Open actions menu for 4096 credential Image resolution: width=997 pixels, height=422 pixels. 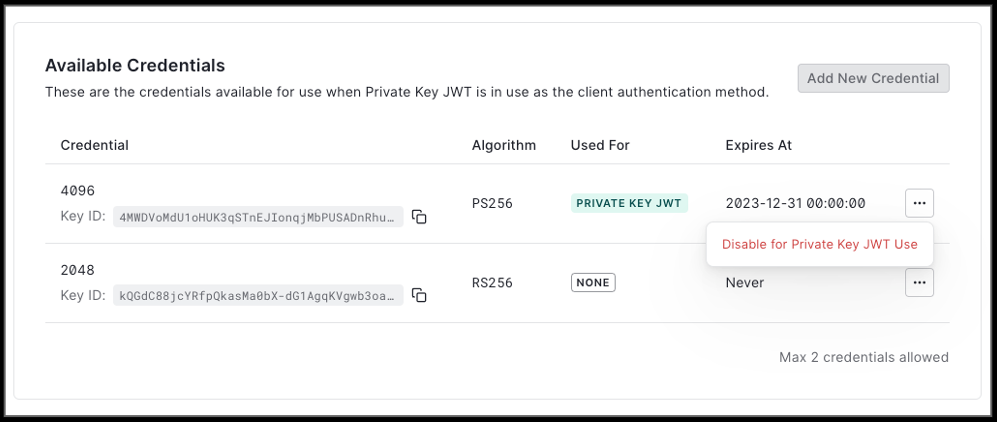(x=919, y=203)
